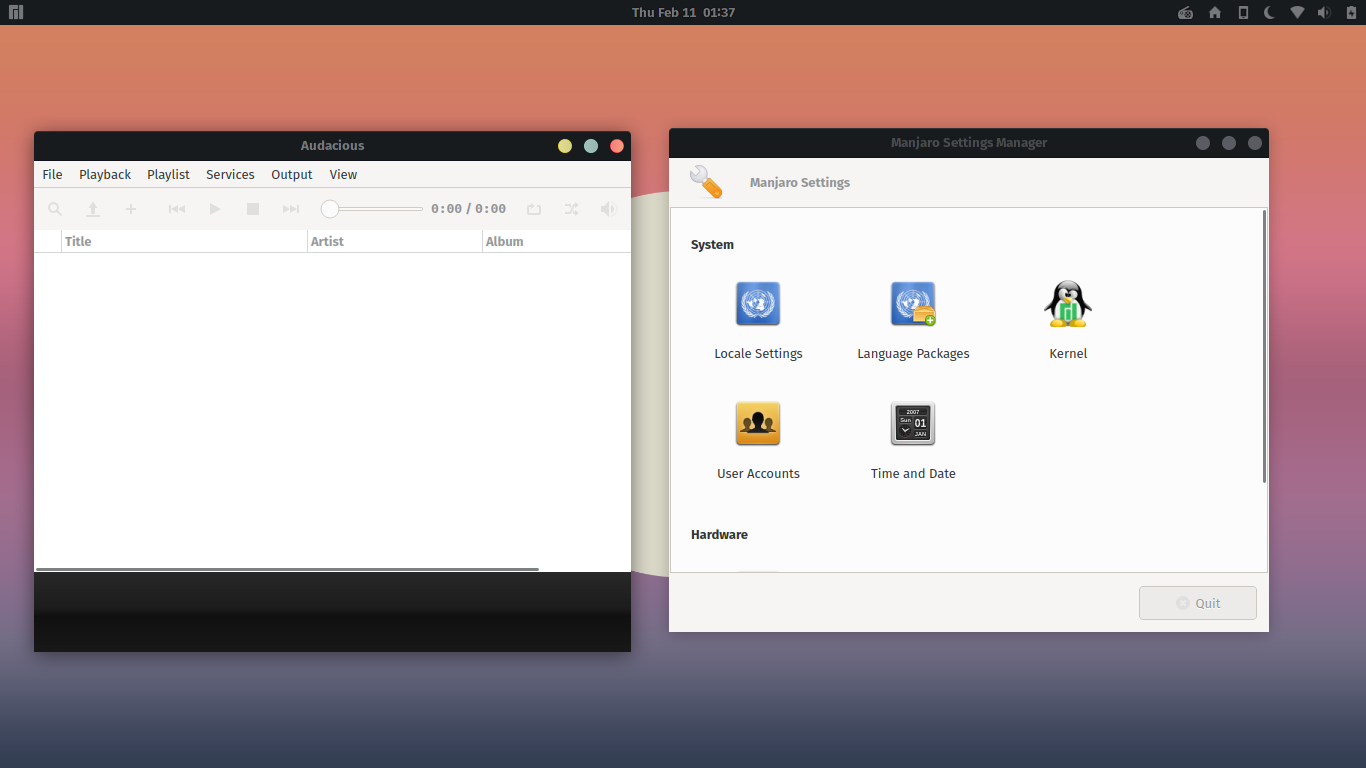This screenshot has height=768, width=1366.
Task: Open the Services menu in Audacious
Action: pos(230,174)
